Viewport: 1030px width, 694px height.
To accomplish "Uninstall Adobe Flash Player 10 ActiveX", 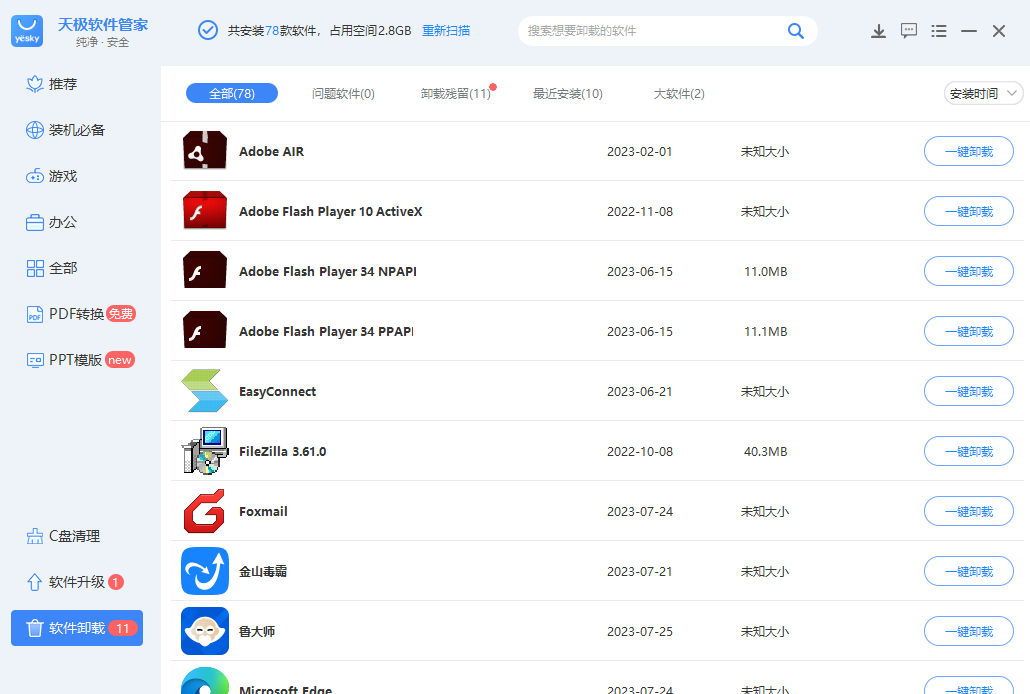I will (968, 211).
